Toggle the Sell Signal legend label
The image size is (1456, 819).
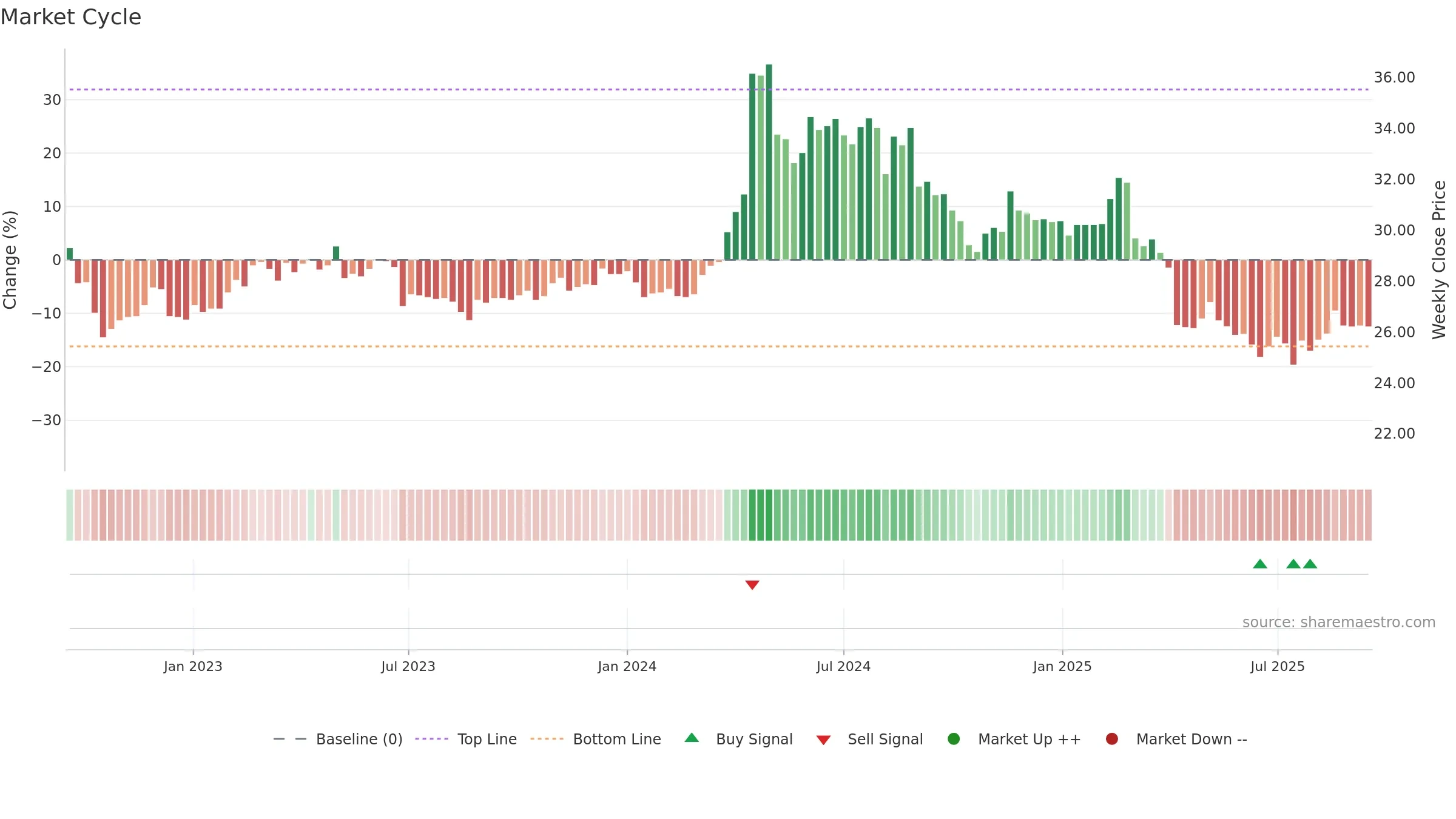click(x=885, y=739)
